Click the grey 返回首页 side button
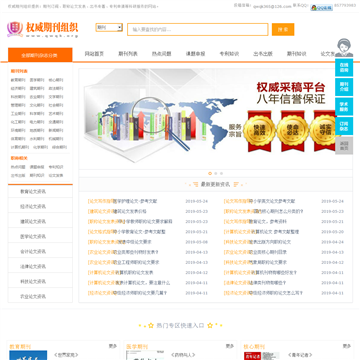This screenshot has height=360, width=360. pyautogui.click(x=344, y=145)
